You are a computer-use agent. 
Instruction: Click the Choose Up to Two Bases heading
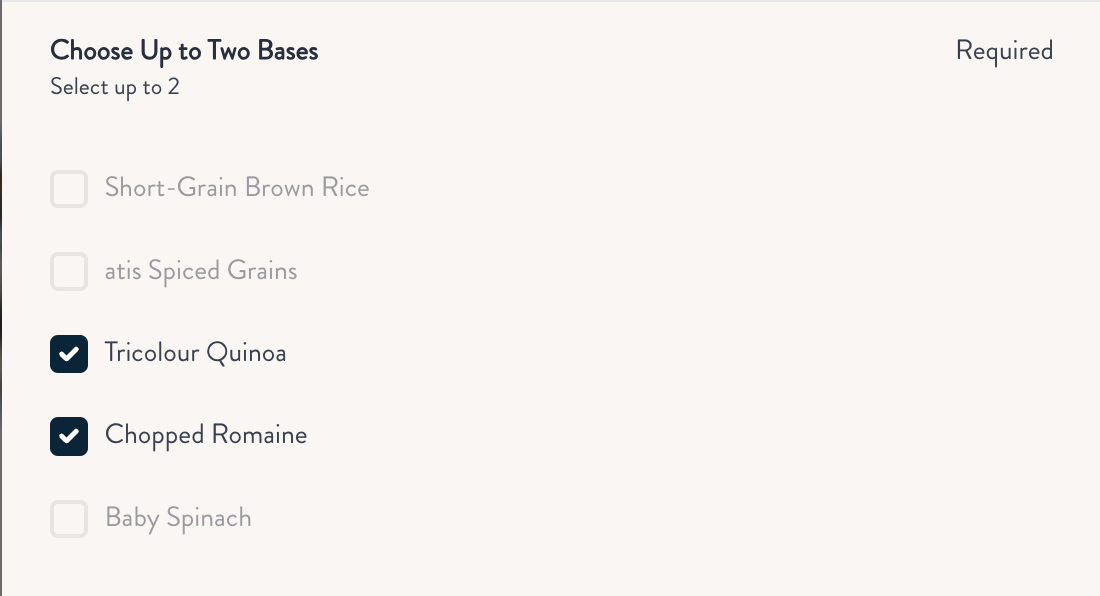click(x=184, y=50)
